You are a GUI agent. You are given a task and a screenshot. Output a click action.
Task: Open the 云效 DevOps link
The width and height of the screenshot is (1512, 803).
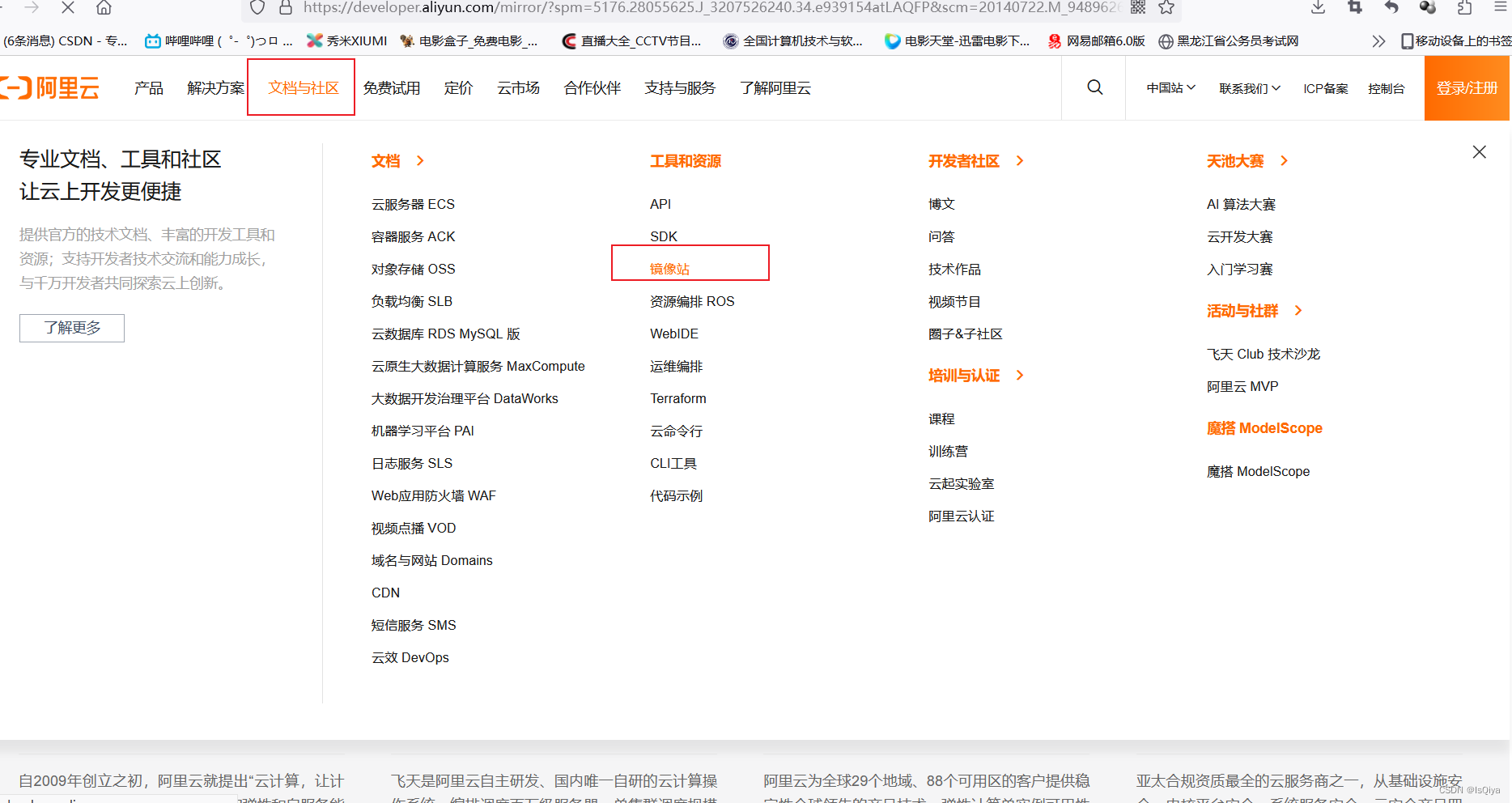coord(410,657)
